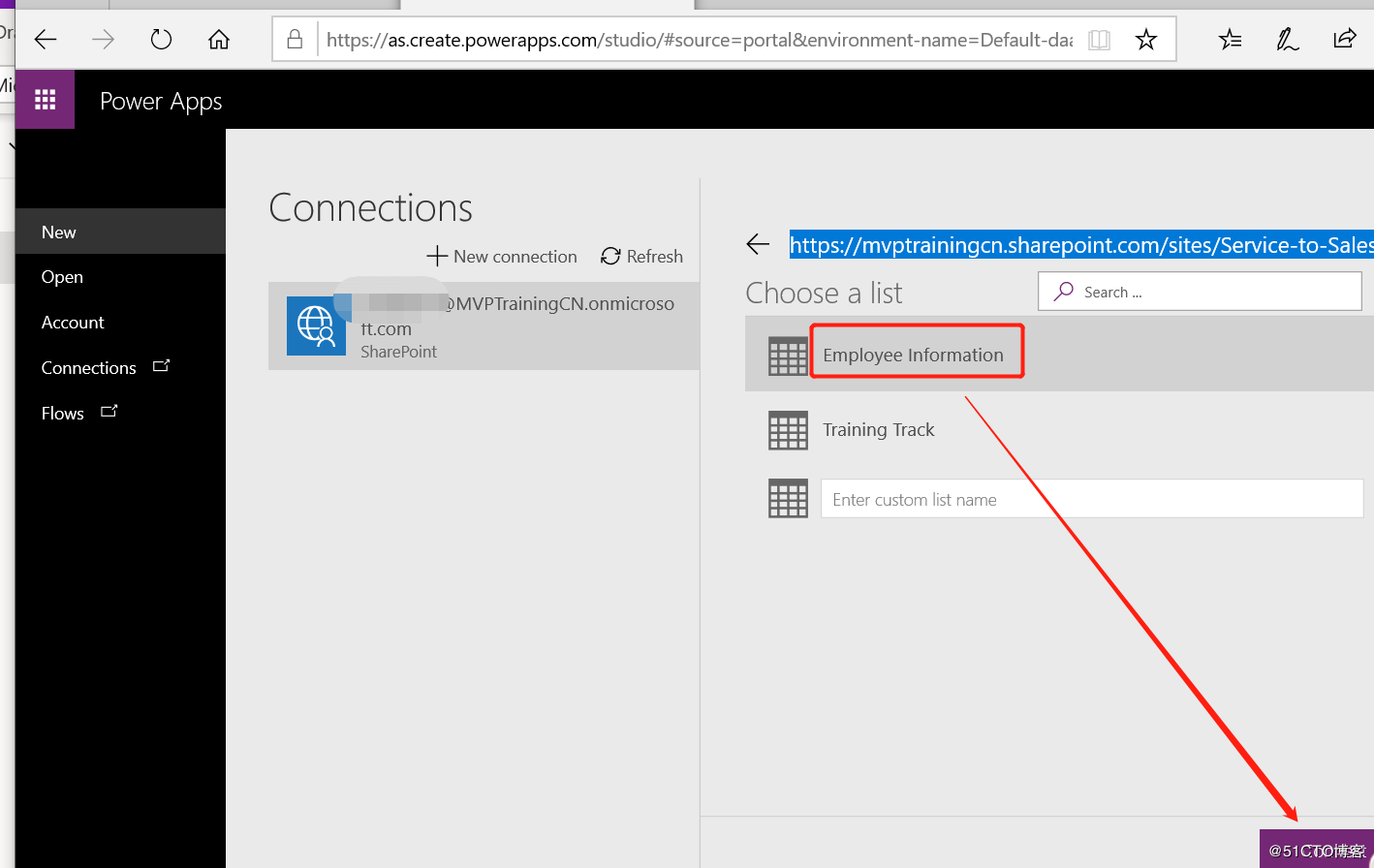Click the Employee Information table icon
The image size is (1374, 868).
788,356
